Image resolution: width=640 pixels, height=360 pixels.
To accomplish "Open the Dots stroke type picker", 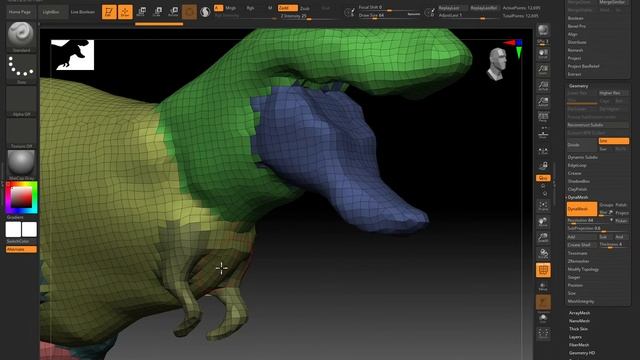I will coord(21,69).
